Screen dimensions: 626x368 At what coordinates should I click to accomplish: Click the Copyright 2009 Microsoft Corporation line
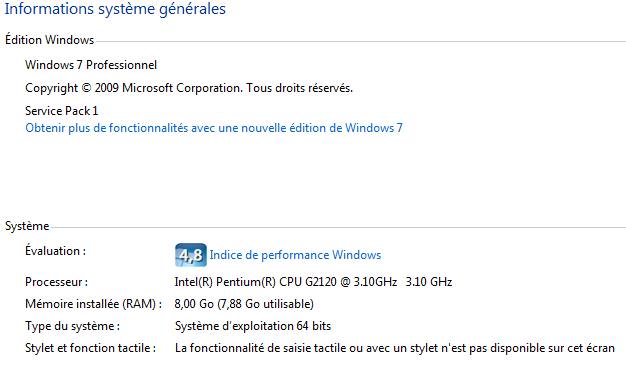(189, 88)
